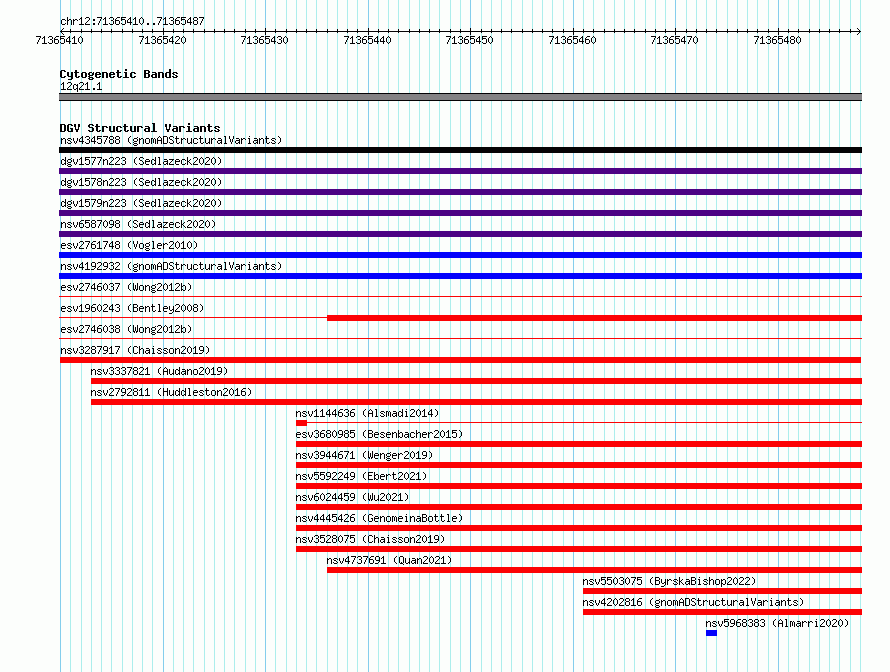Select the 12q21.1 band label
The image size is (890, 672).
coord(81,86)
